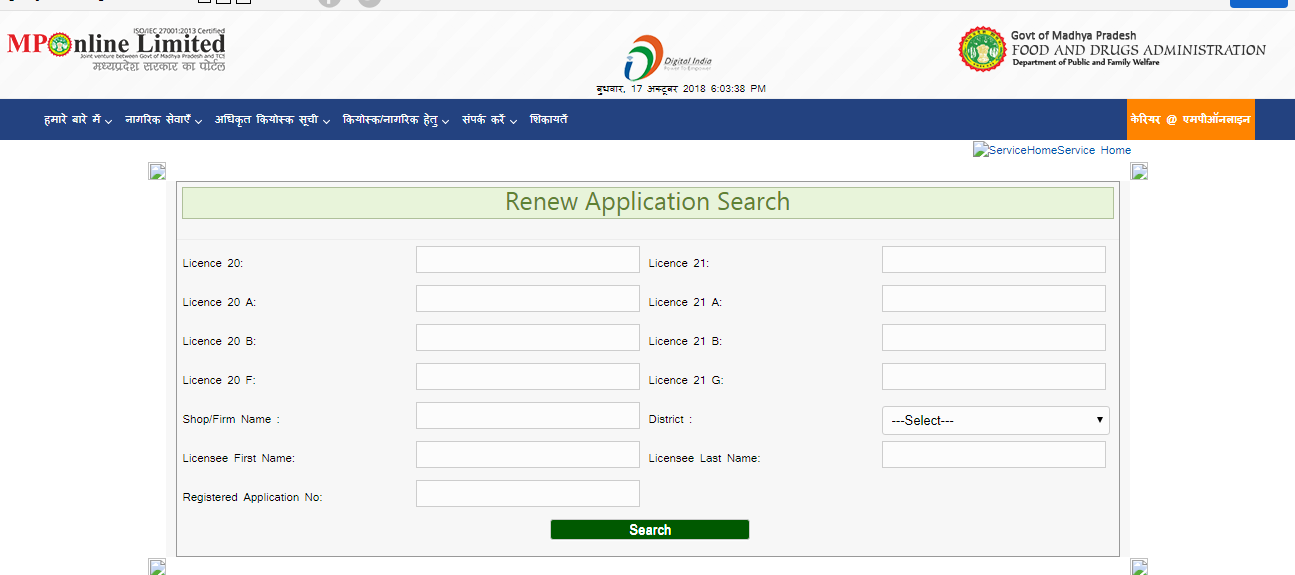Click the Licensee Last Name field

[x=994, y=455]
